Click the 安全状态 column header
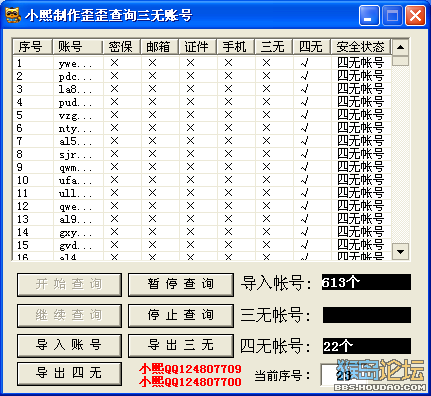 pos(361,47)
